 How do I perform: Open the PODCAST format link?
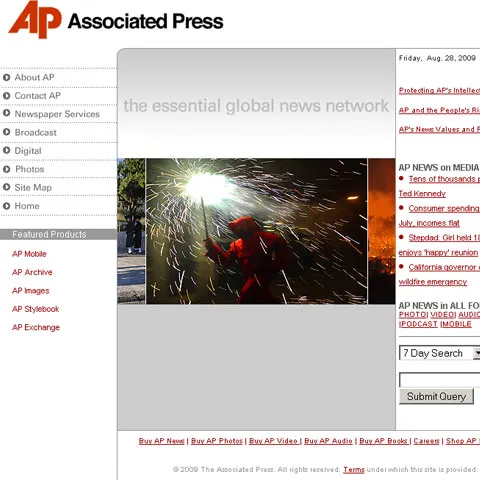419,324
